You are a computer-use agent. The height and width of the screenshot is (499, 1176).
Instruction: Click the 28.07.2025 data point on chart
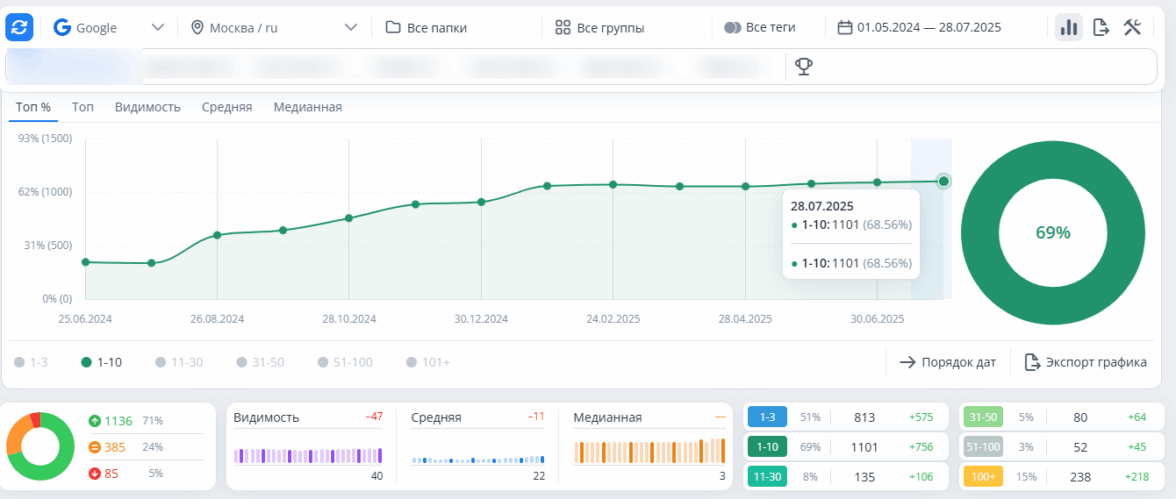[943, 181]
